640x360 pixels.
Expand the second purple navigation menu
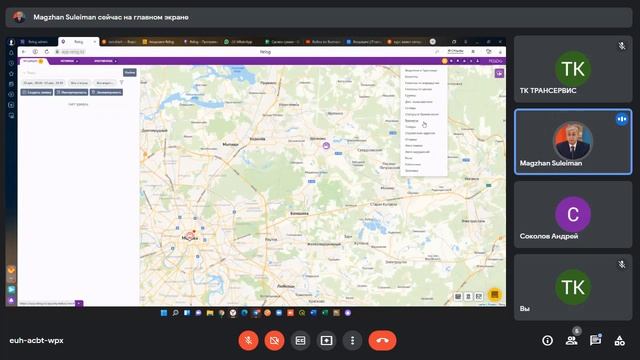pos(69,61)
